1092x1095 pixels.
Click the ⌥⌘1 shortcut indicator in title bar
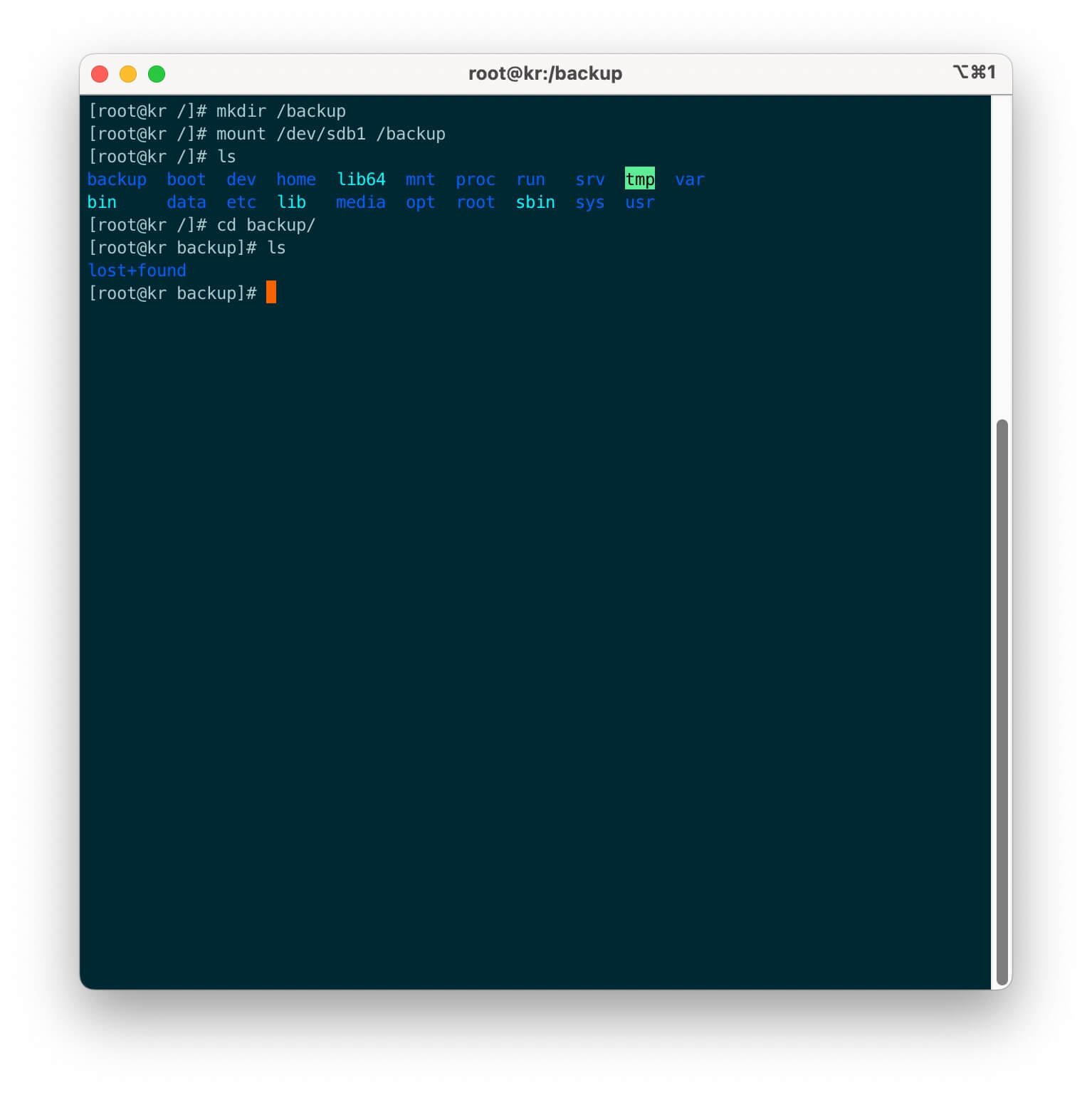pyautogui.click(x=974, y=72)
